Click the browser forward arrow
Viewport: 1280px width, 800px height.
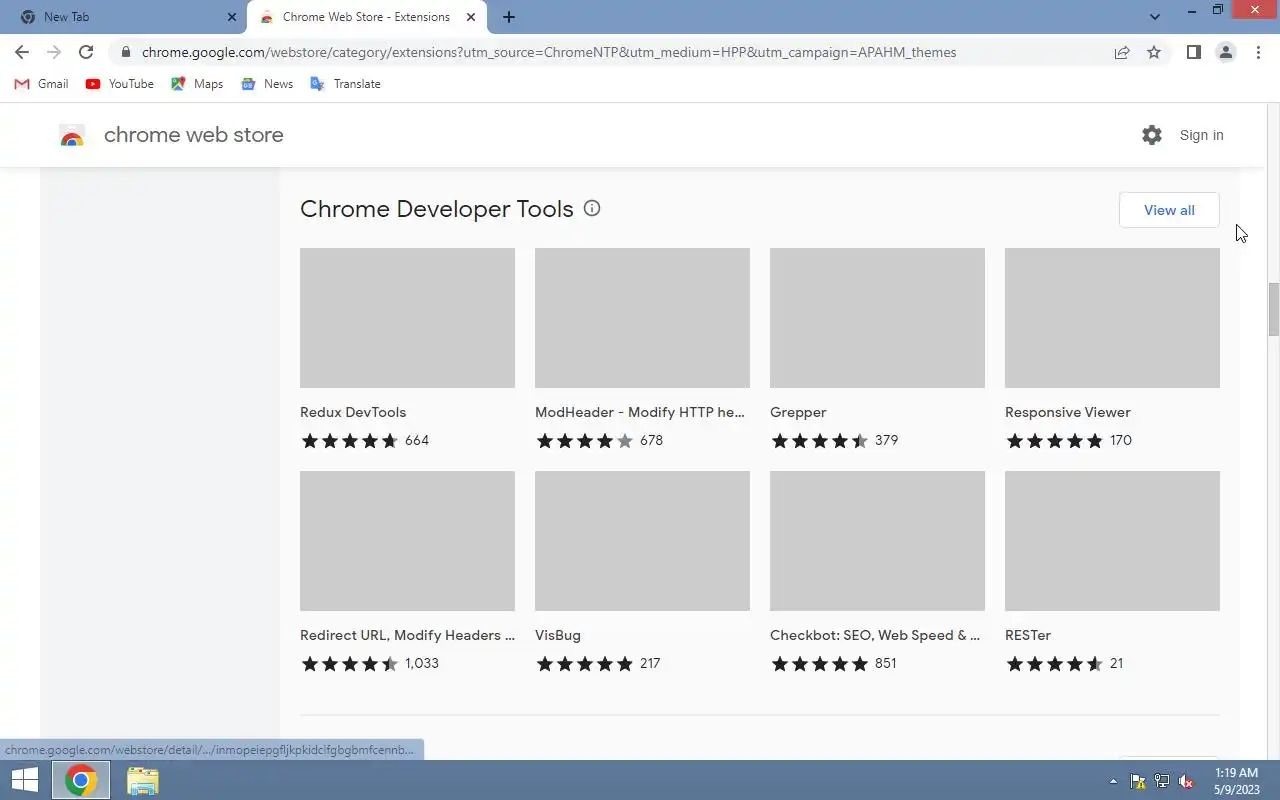[54, 52]
